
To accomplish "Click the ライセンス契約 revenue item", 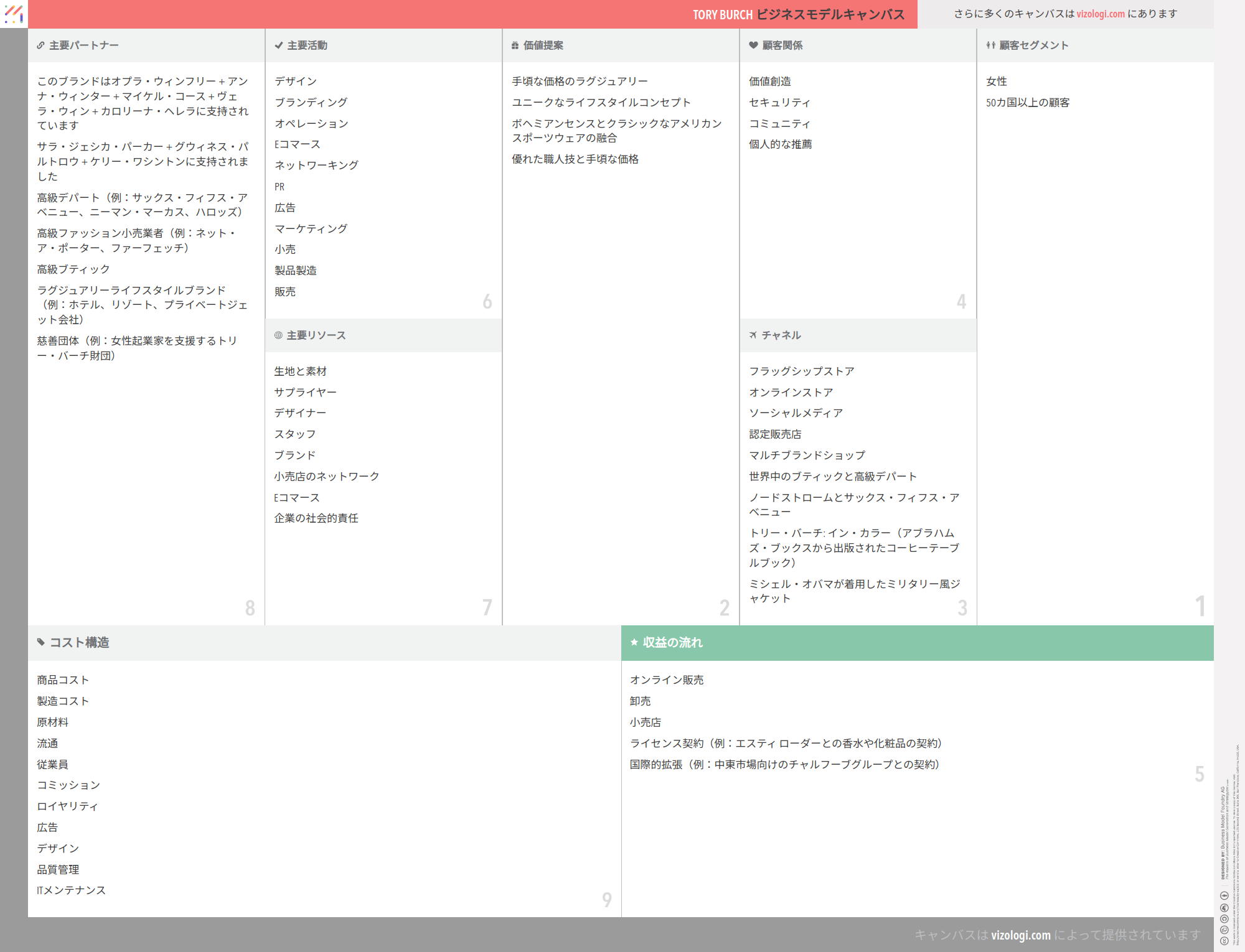I will coord(786,744).
